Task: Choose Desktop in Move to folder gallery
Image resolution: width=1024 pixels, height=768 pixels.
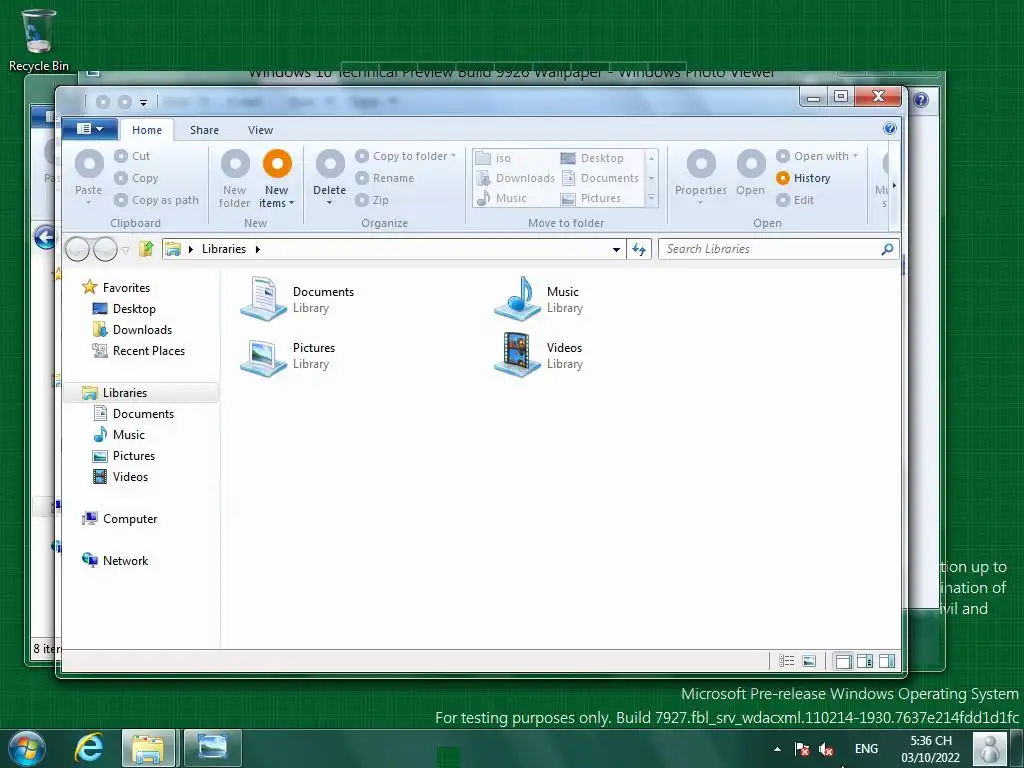Action: tap(592, 158)
